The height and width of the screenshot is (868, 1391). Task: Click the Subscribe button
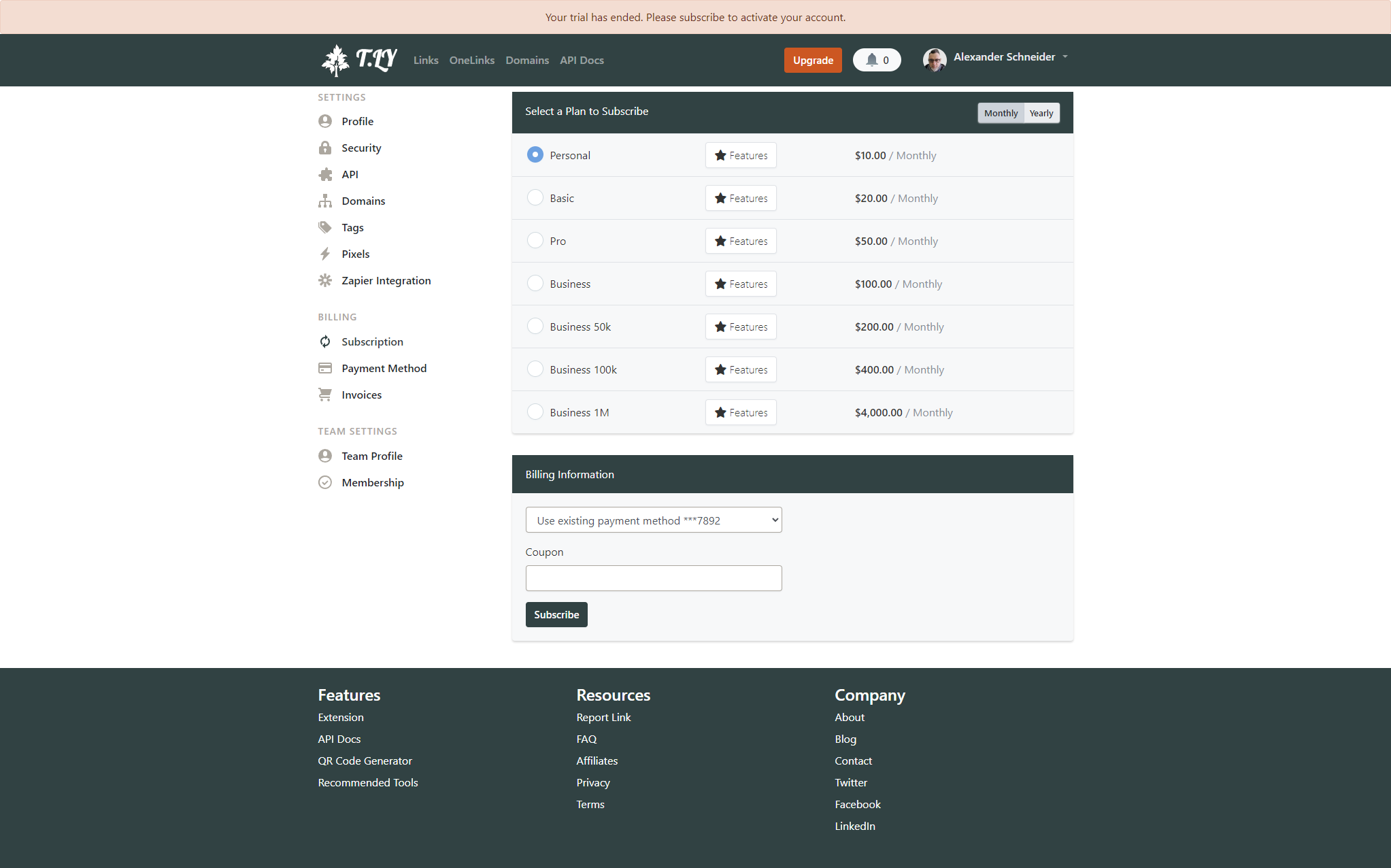(x=556, y=614)
